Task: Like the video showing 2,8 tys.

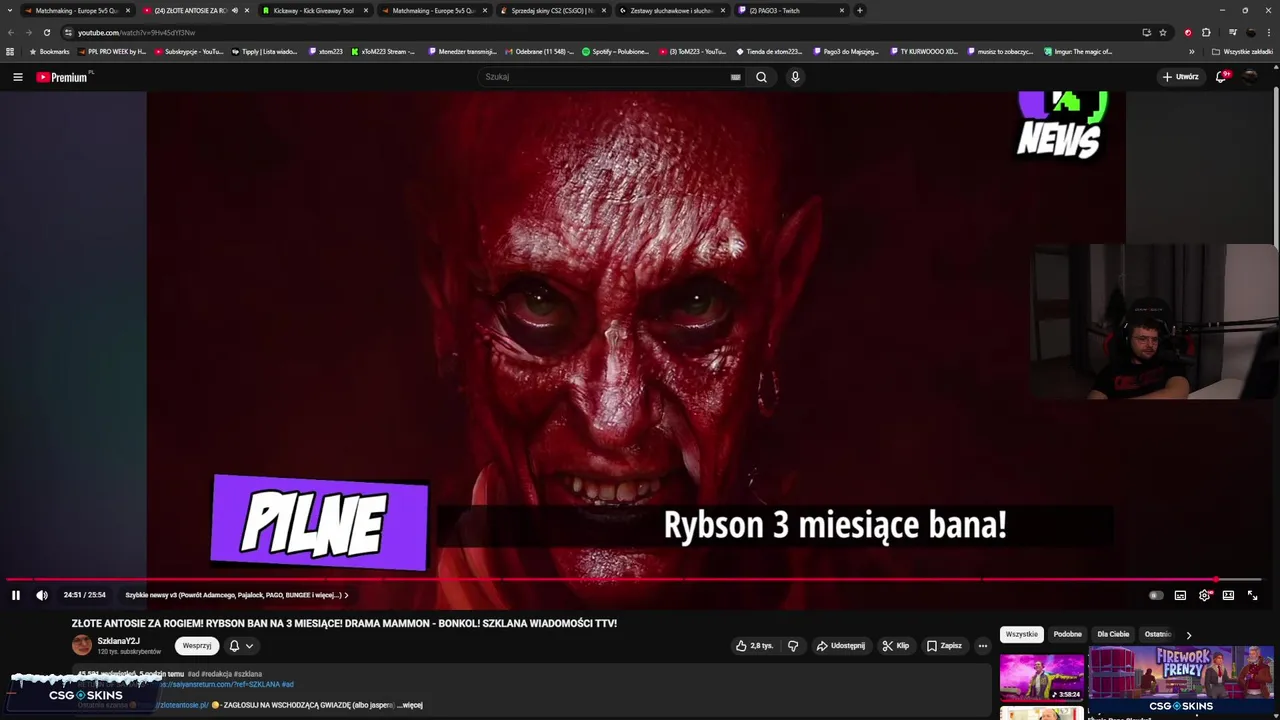Action: point(754,646)
